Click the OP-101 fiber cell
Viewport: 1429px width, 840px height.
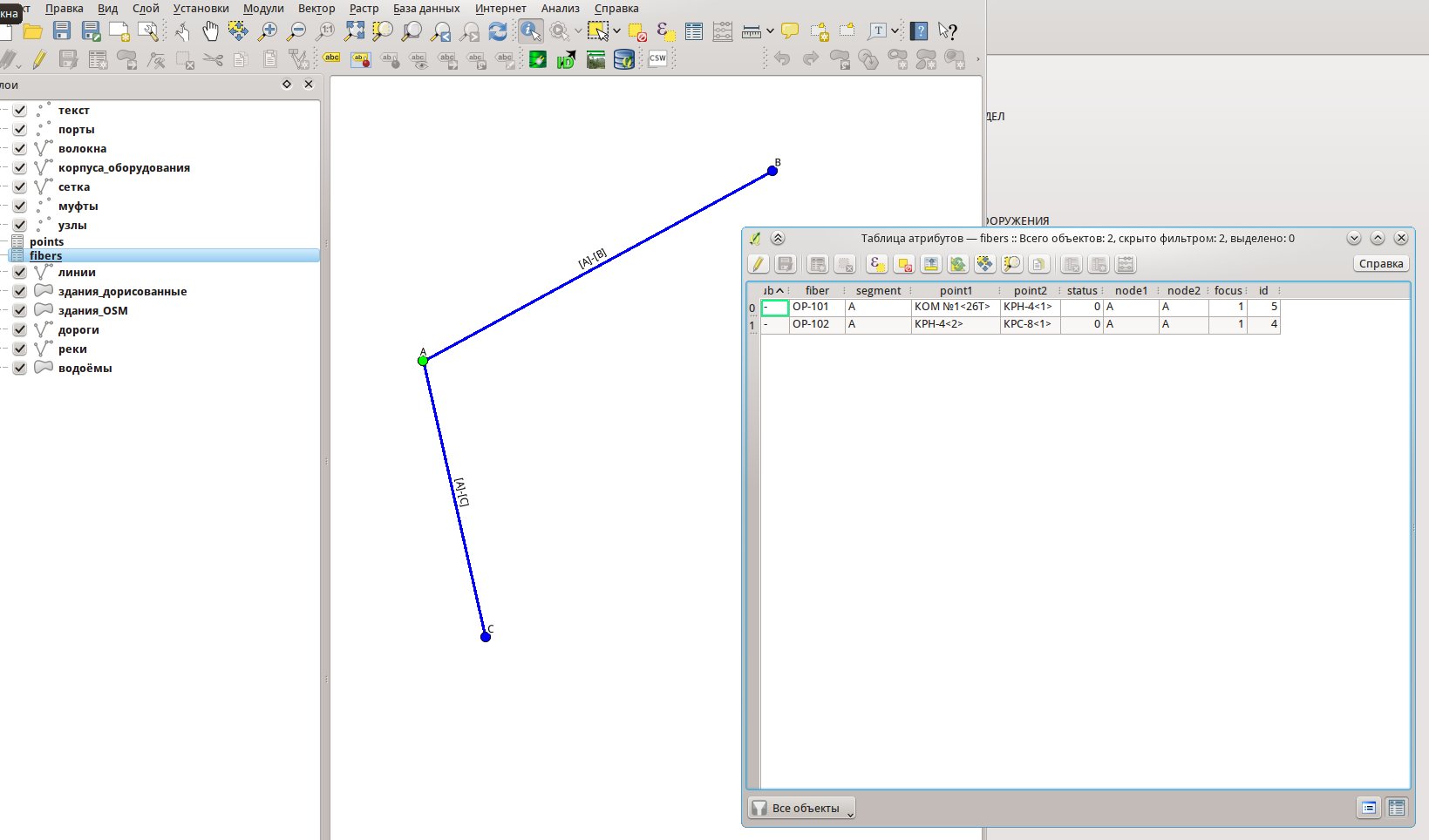817,307
